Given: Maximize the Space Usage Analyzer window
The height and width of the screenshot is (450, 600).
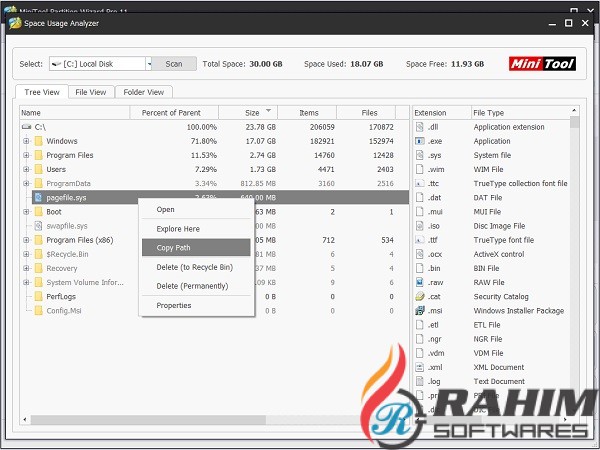Looking at the screenshot, I should point(569,23).
